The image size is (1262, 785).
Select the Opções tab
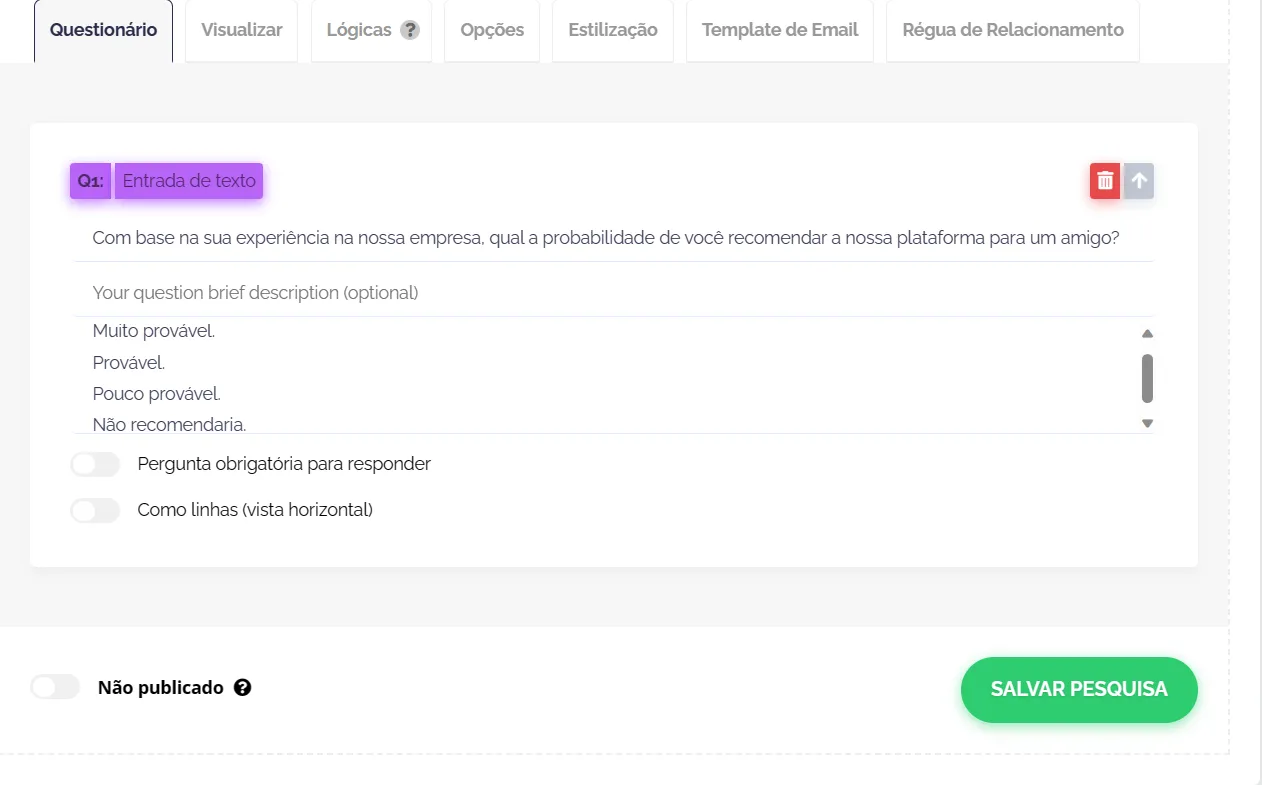pyautogui.click(x=492, y=30)
